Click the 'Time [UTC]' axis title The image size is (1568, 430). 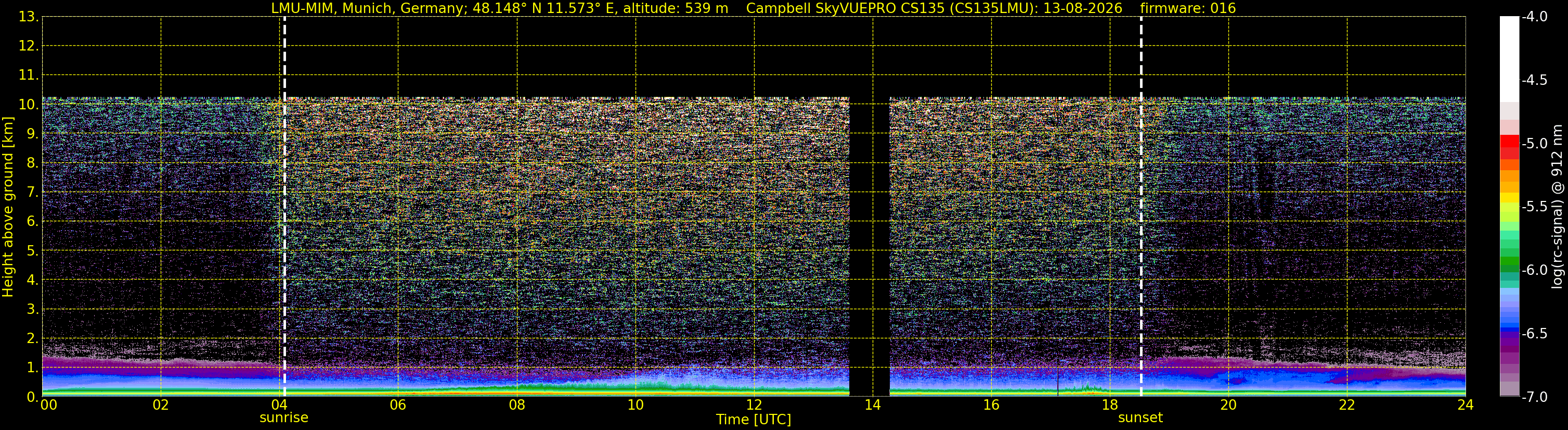[754, 420]
